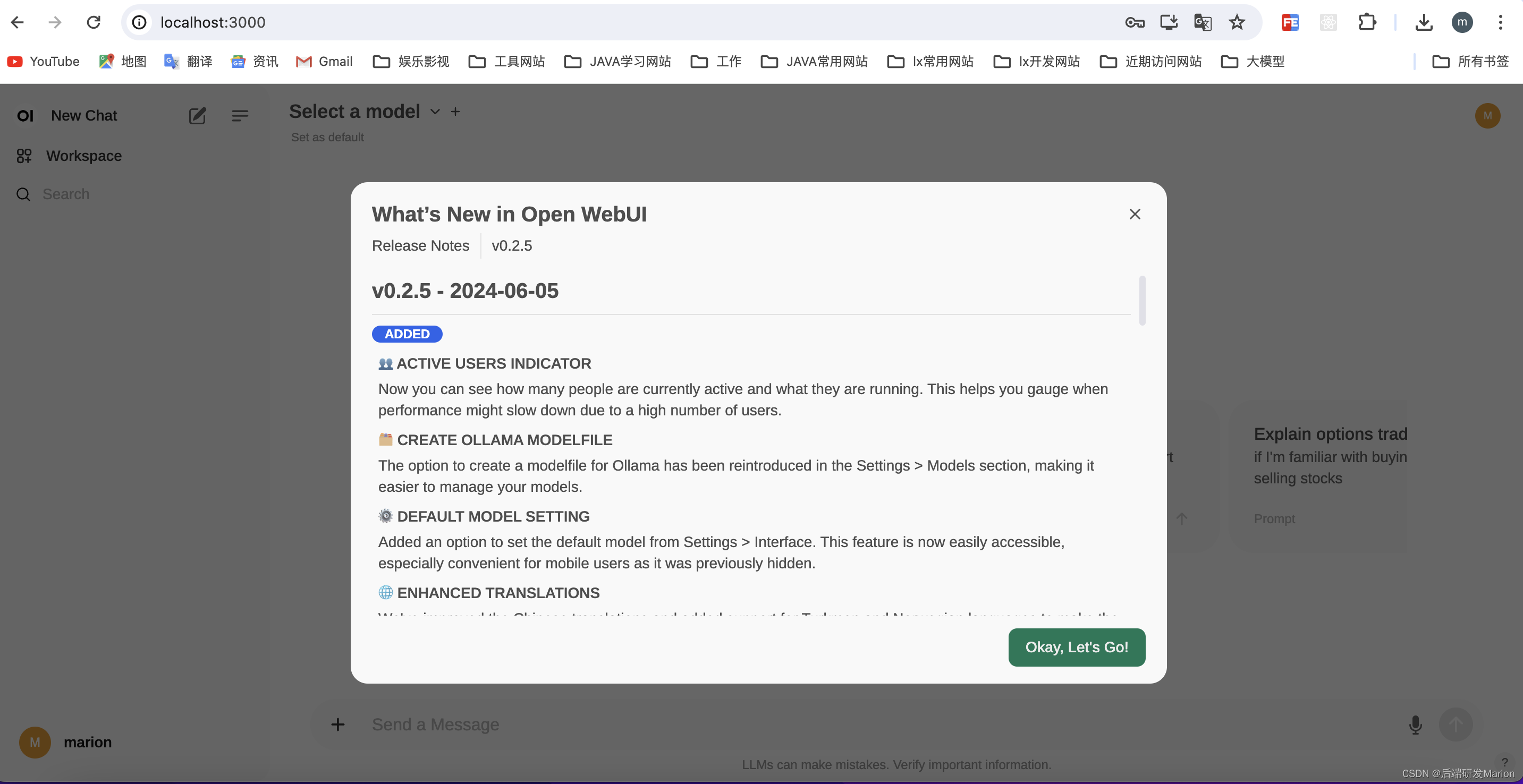The height and width of the screenshot is (784, 1523).
Task: Click the user avatar icon bottom left
Action: [35, 742]
